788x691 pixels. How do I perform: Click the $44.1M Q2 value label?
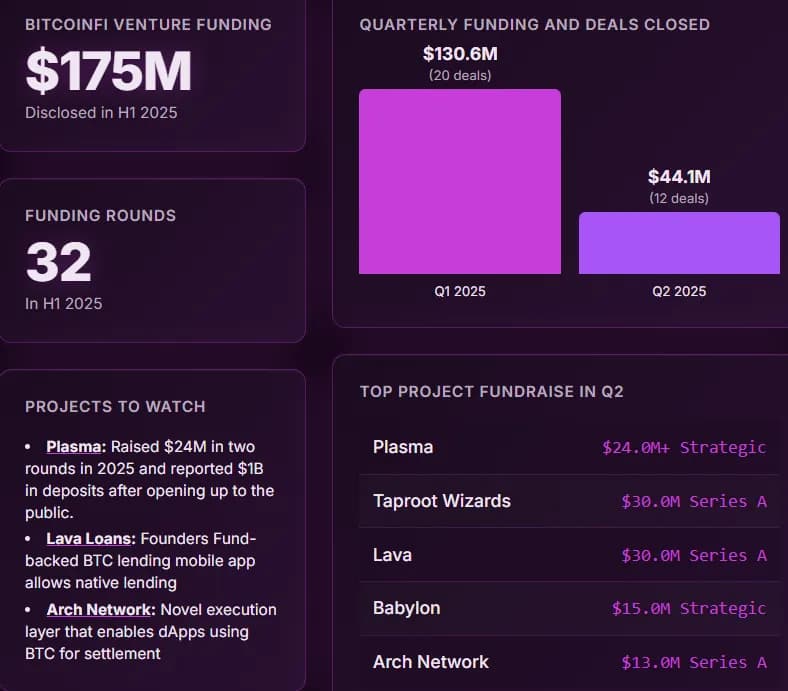point(679,177)
